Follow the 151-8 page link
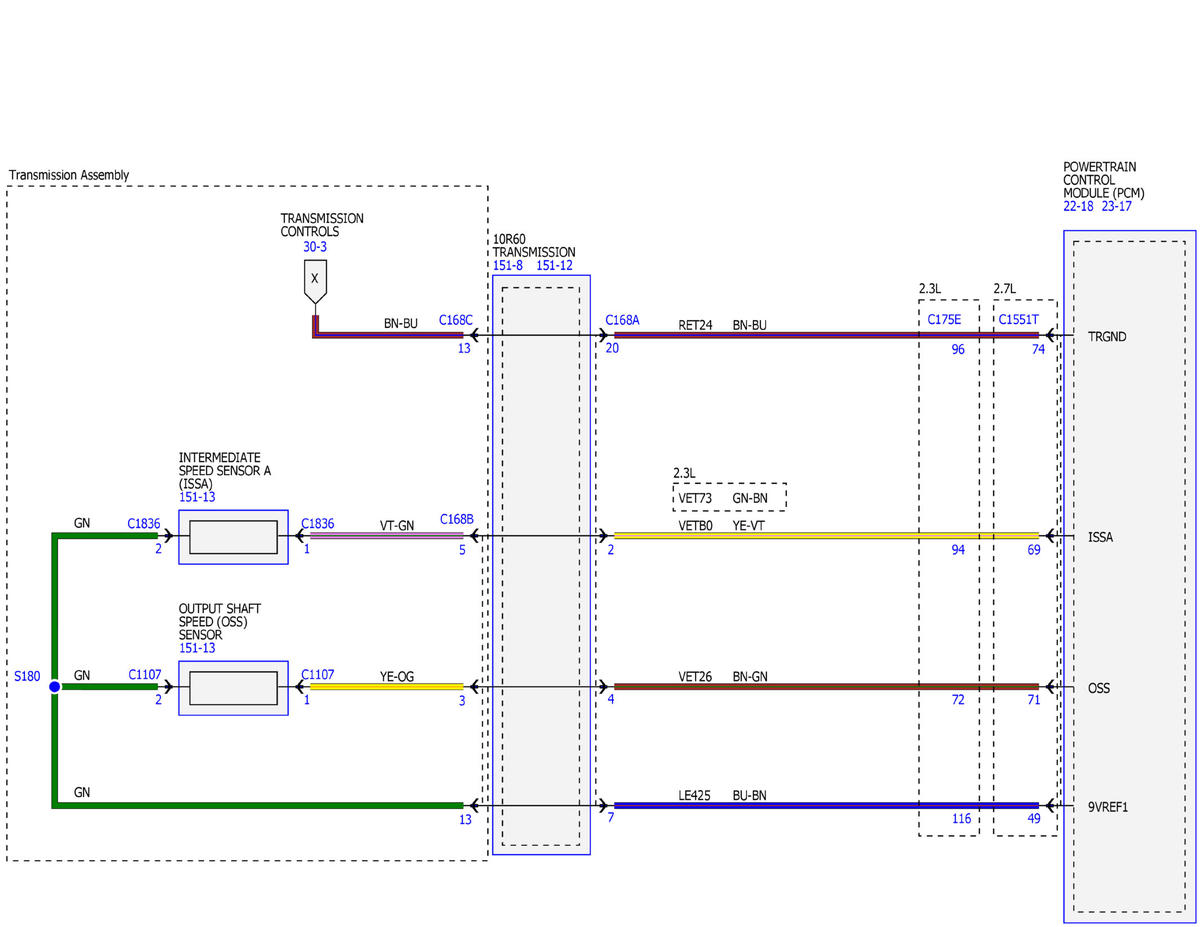 pos(508,265)
